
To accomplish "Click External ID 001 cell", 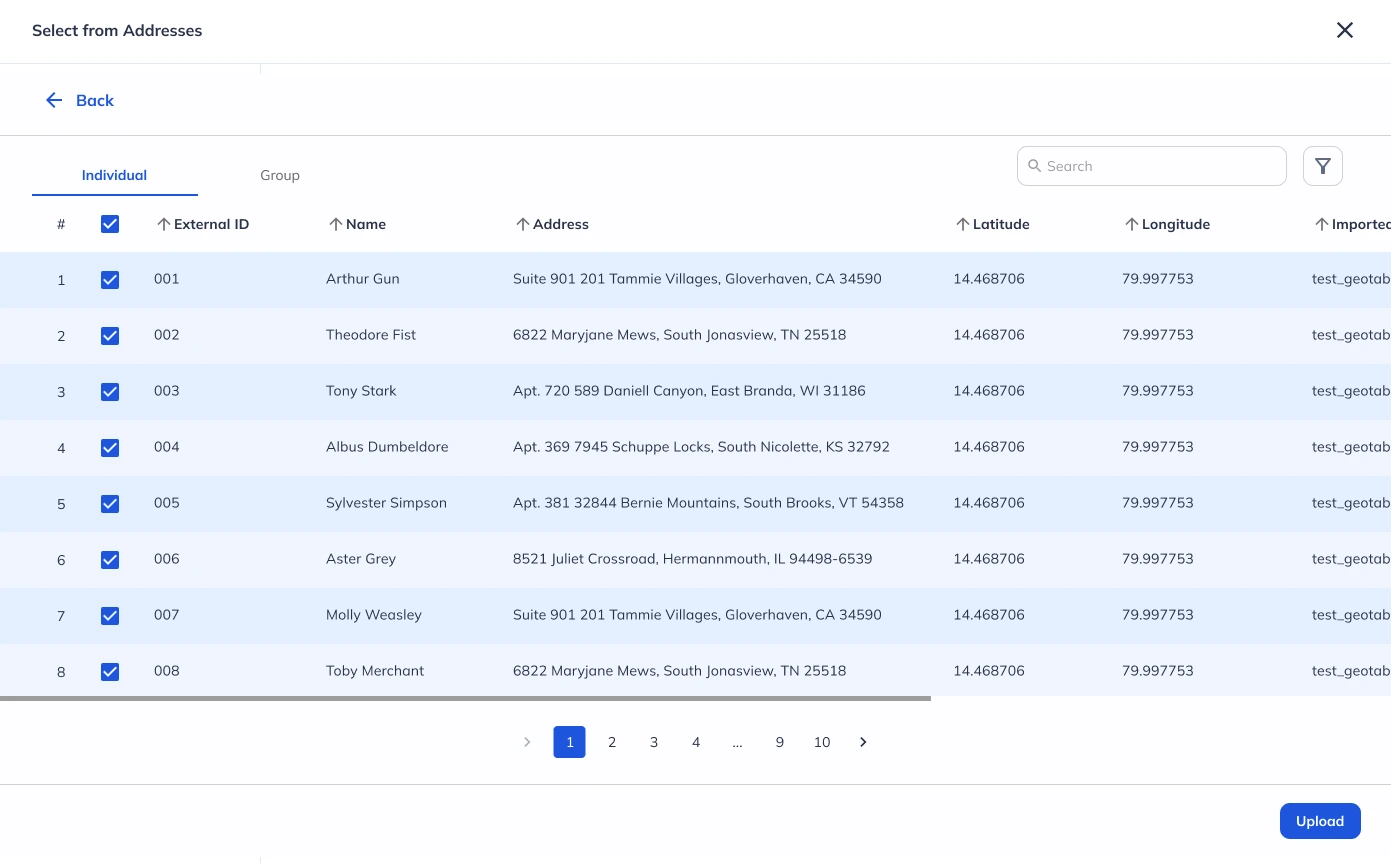I will [167, 279].
